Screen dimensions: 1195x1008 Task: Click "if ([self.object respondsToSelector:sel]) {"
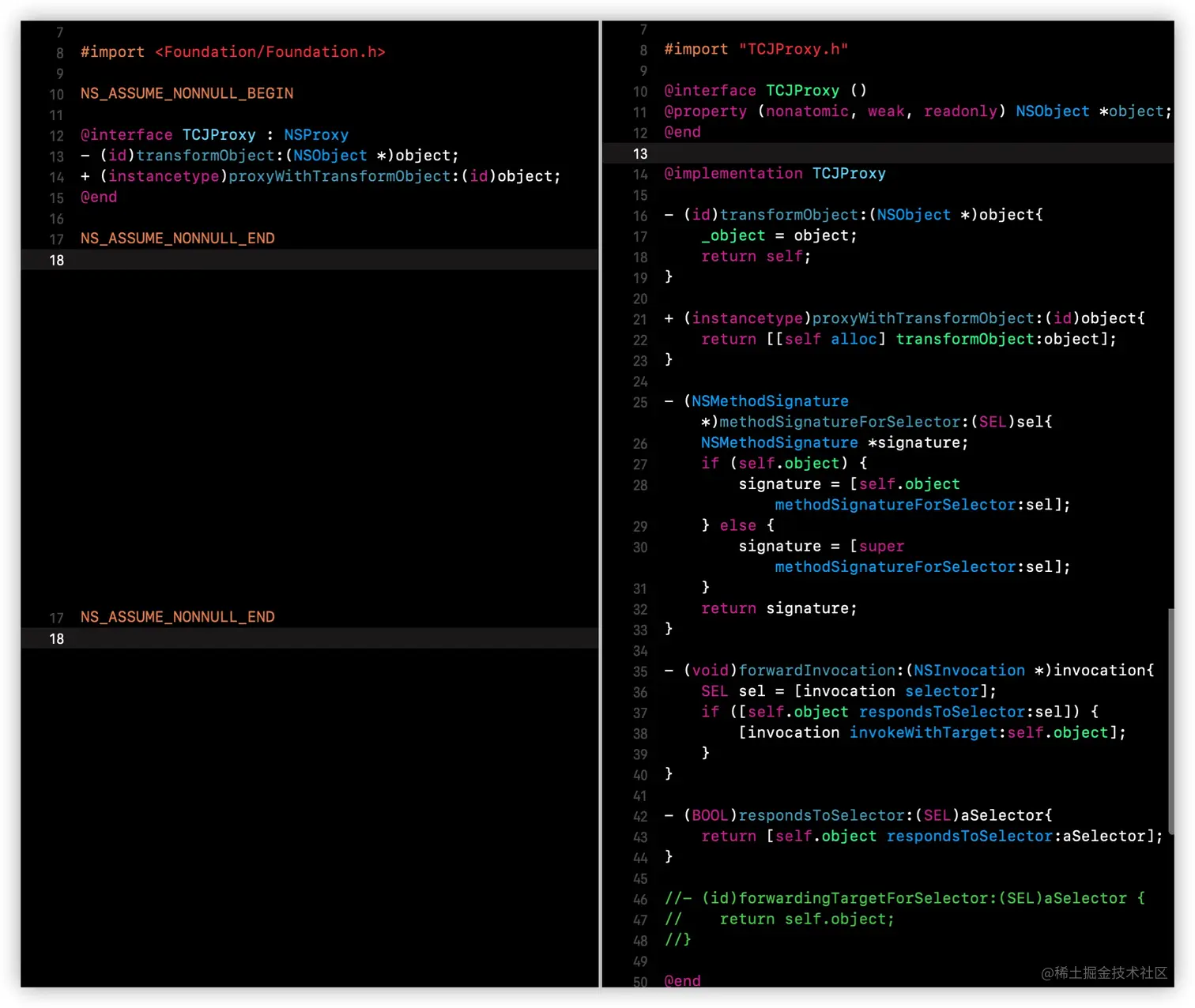900,712
